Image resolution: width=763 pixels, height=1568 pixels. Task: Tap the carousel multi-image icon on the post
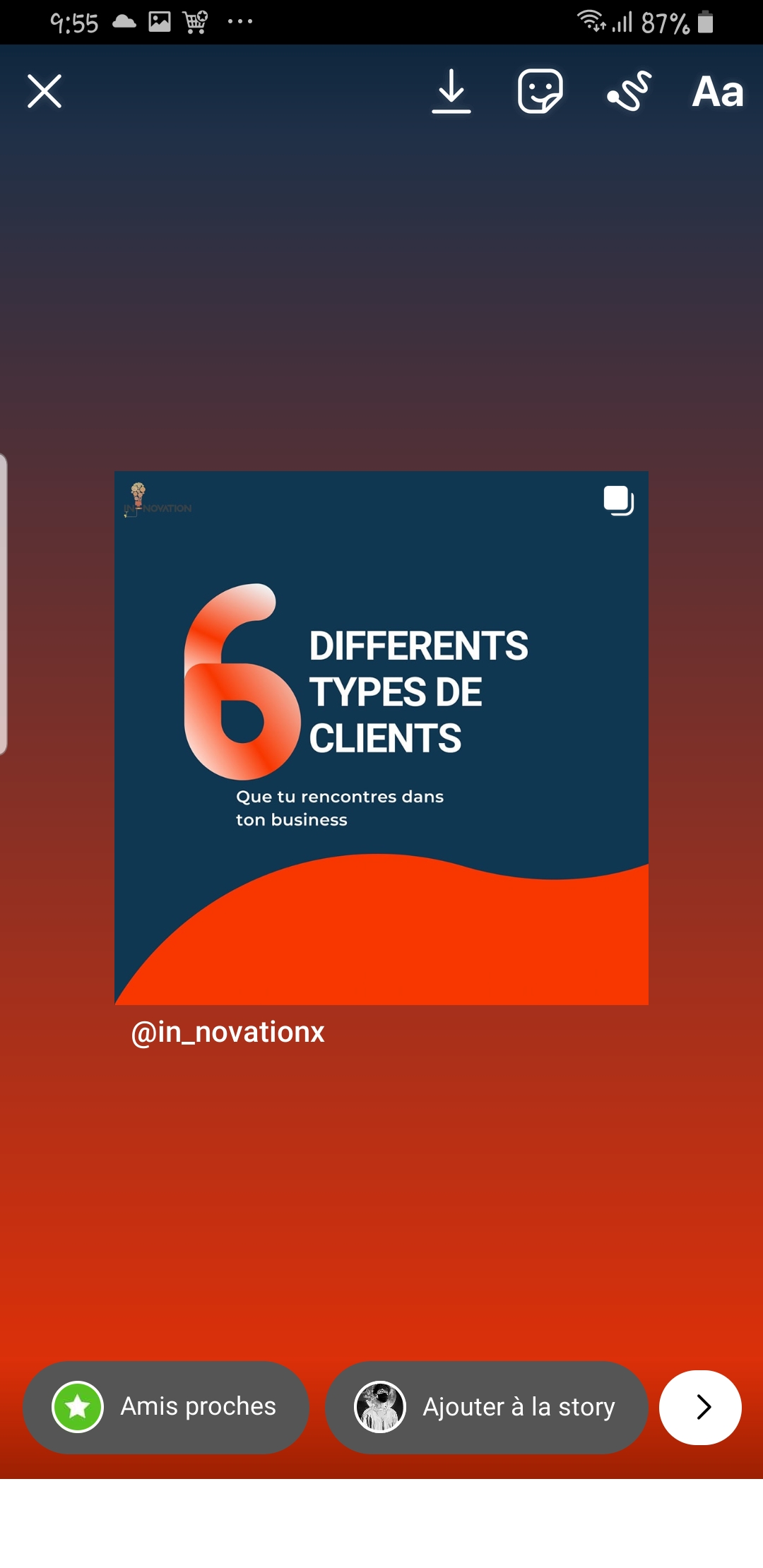coord(618,501)
